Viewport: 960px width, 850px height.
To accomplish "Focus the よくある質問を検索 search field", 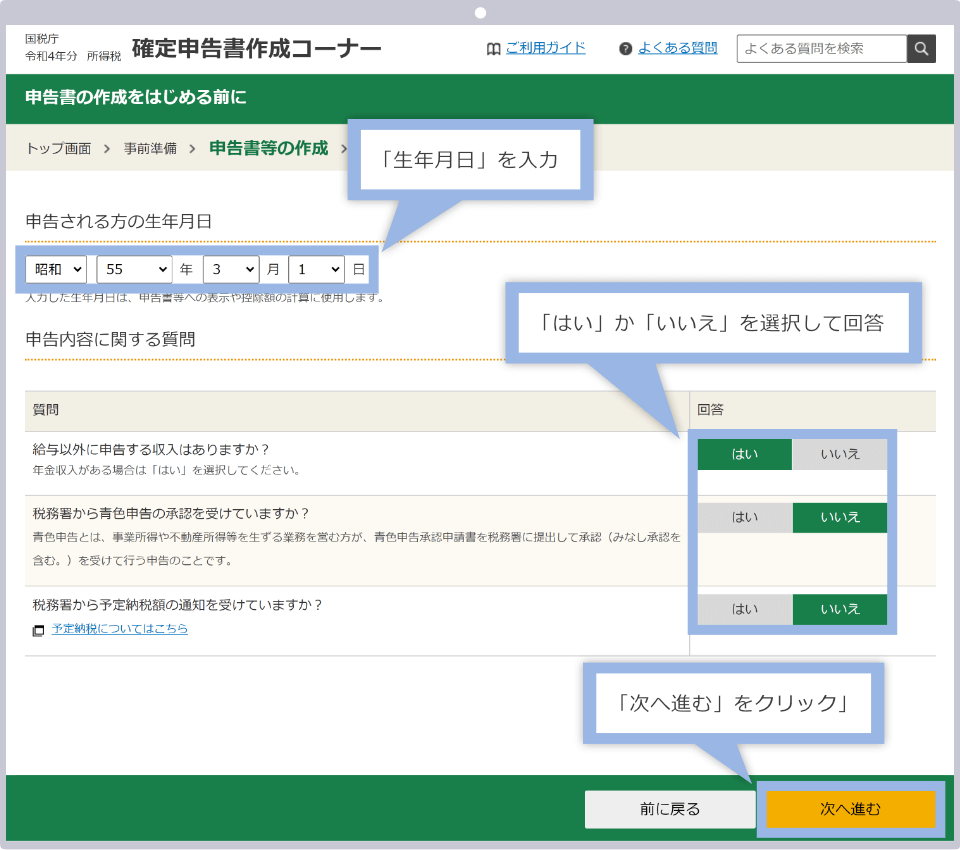I will [822, 48].
